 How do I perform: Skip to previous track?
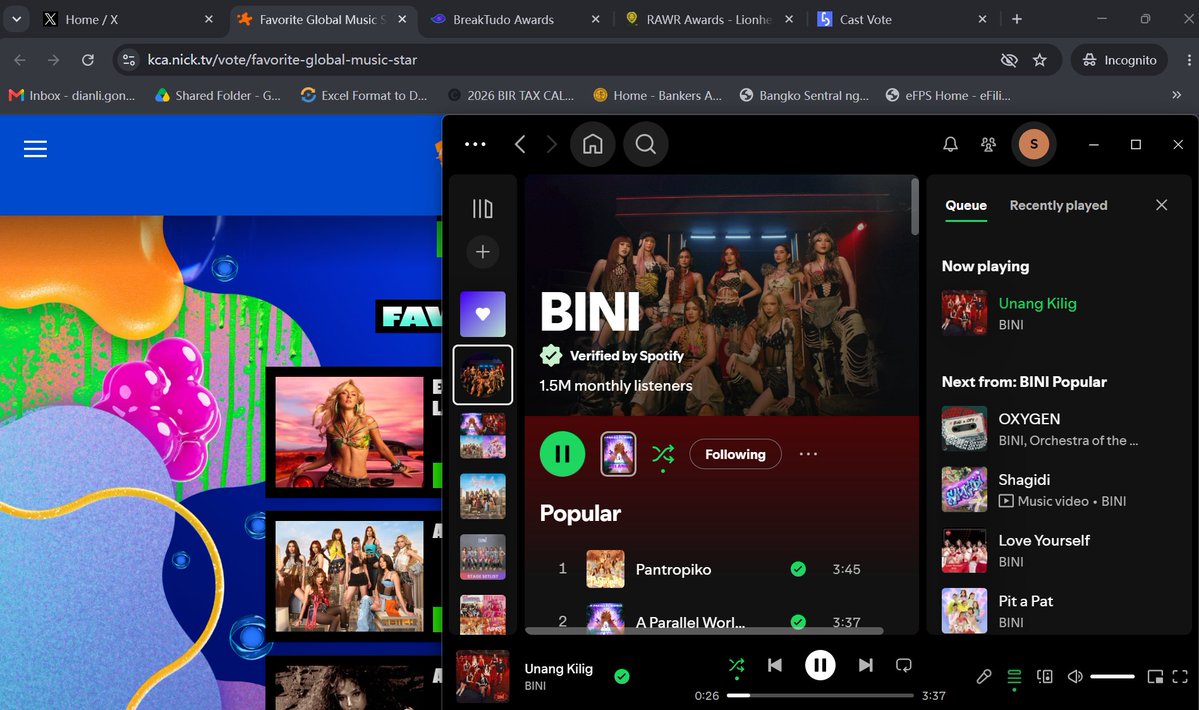coord(775,666)
